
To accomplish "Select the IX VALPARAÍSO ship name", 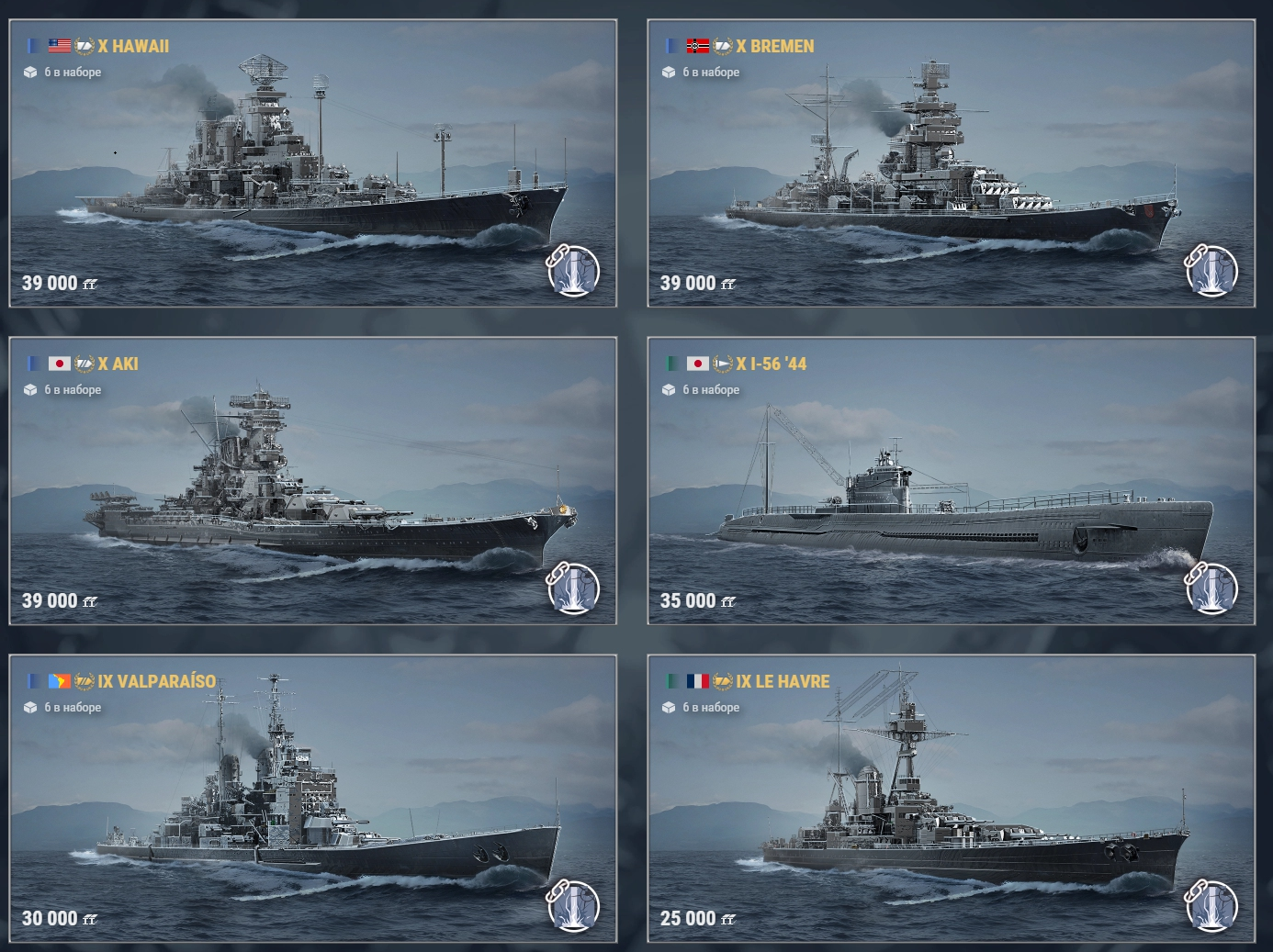I will (157, 681).
